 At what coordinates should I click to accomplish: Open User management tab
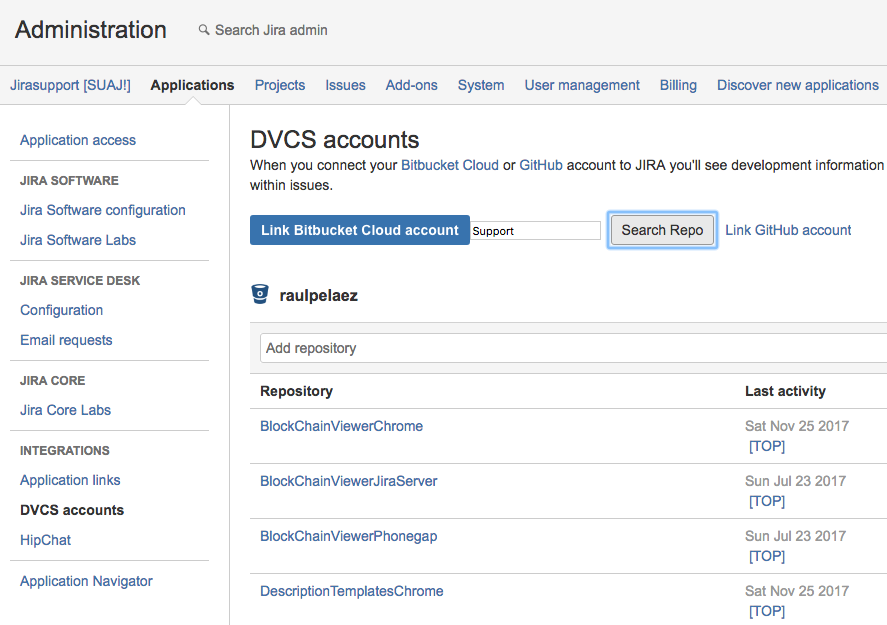pos(582,85)
